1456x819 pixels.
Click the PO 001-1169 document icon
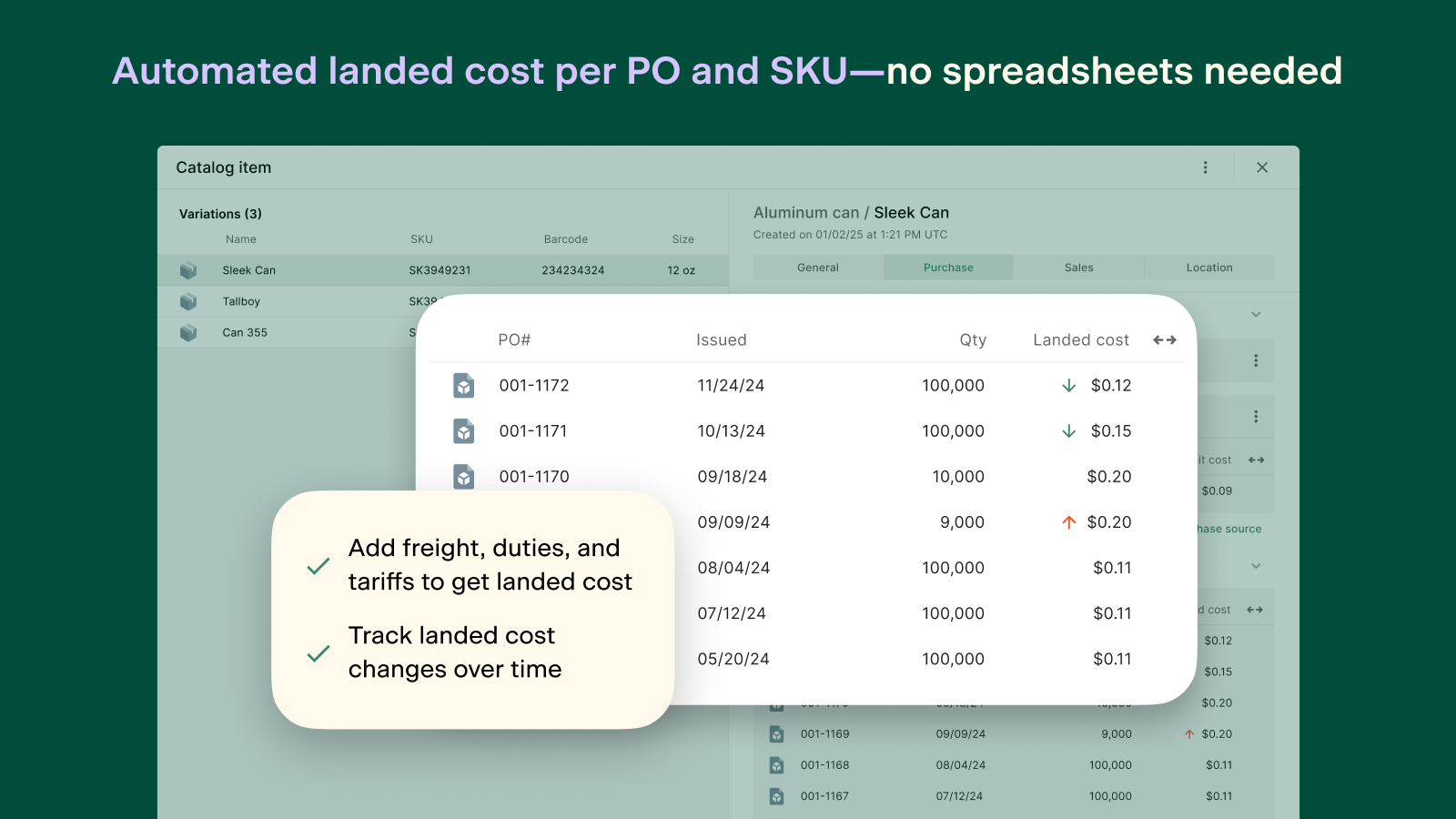(776, 734)
